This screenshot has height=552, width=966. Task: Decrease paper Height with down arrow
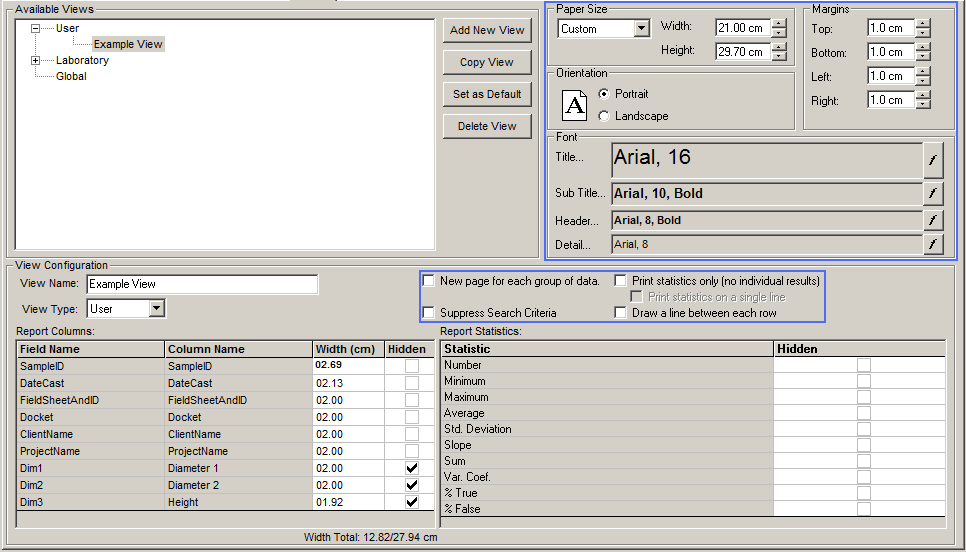[779, 56]
